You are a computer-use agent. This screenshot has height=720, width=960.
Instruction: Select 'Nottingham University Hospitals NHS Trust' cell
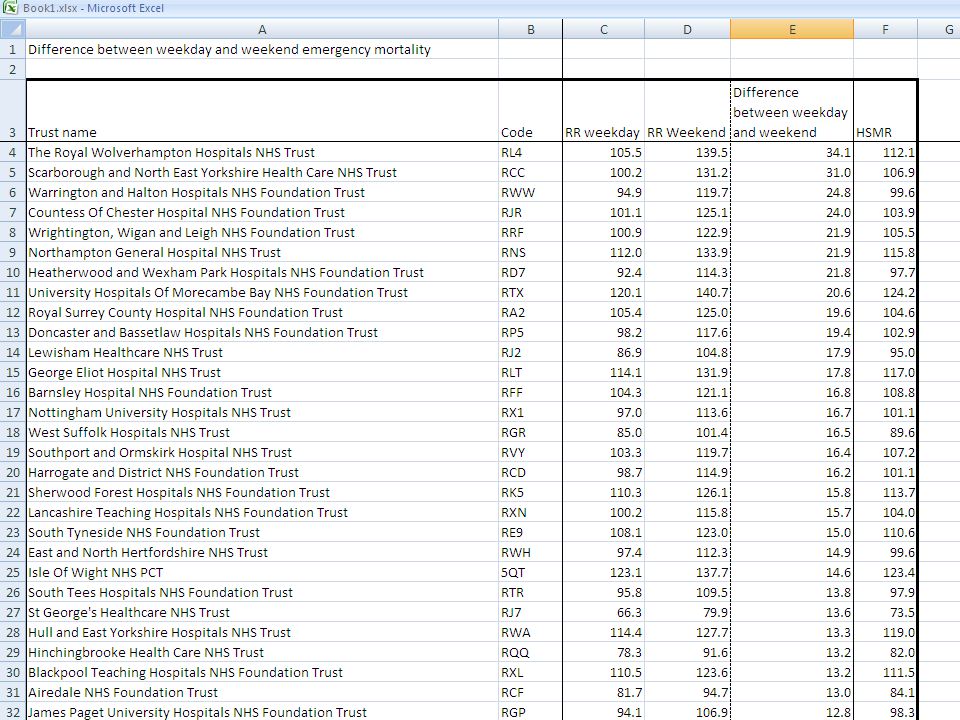(262, 413)
